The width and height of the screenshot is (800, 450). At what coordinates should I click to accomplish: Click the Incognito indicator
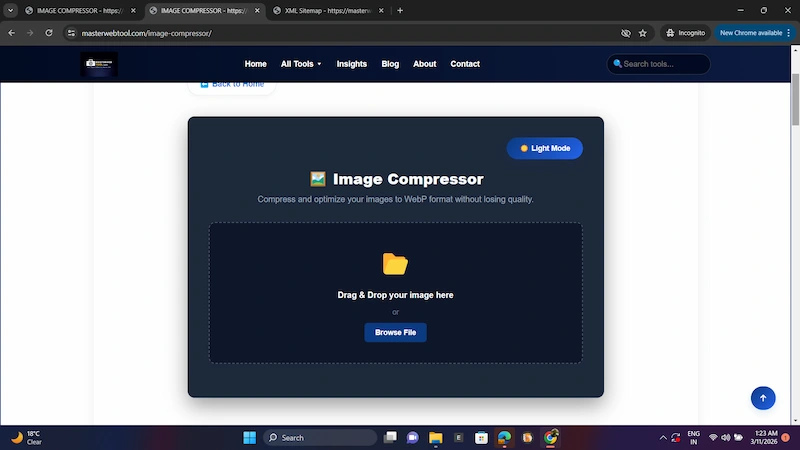click(x=685, y=33)
